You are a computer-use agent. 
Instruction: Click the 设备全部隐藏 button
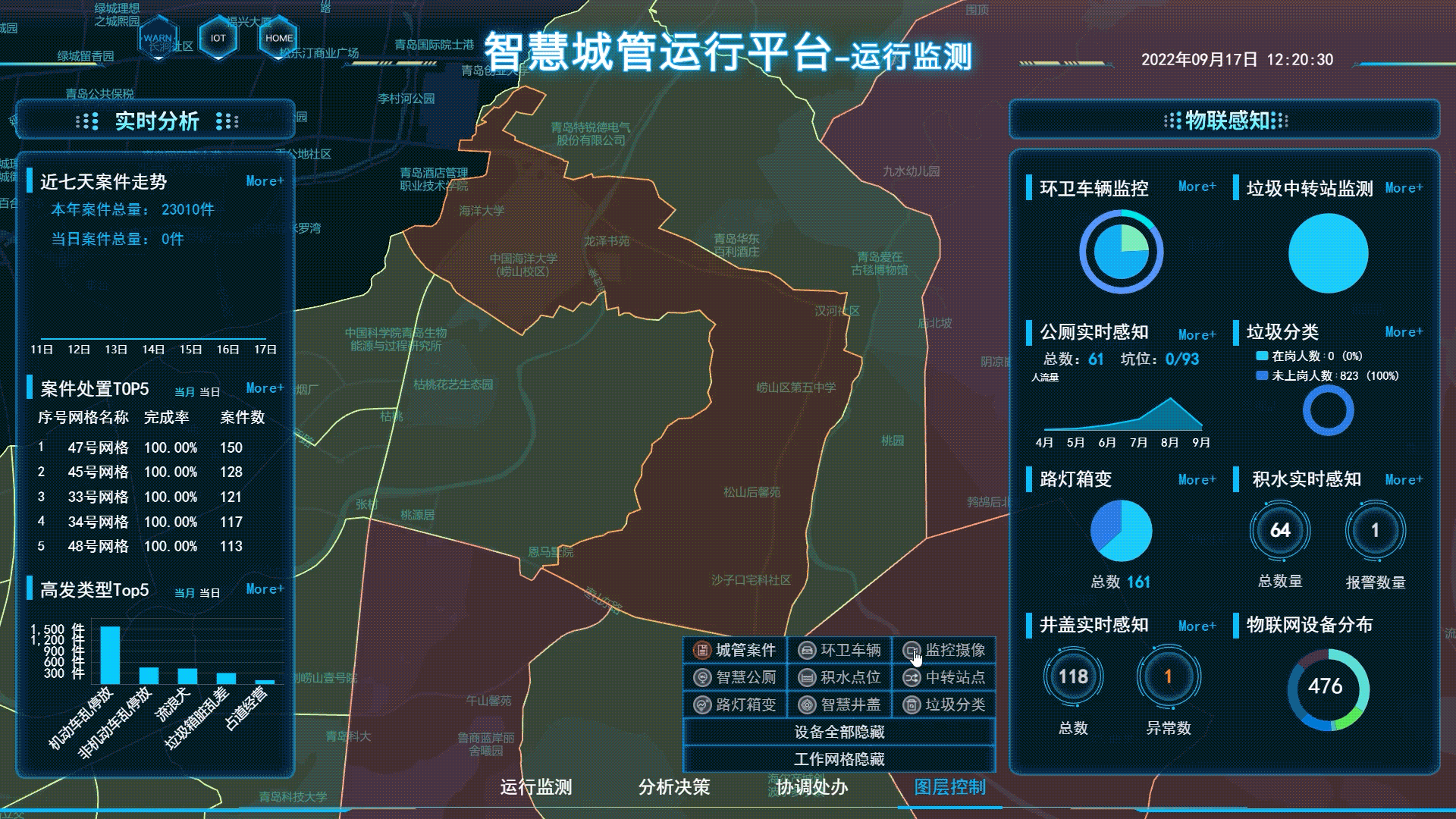[839, 732]
